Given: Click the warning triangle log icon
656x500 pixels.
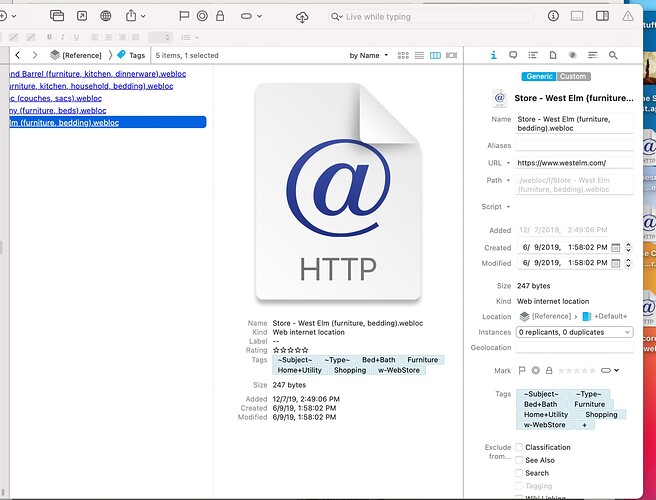Looking at the screenshot, I should click(628, 16).
